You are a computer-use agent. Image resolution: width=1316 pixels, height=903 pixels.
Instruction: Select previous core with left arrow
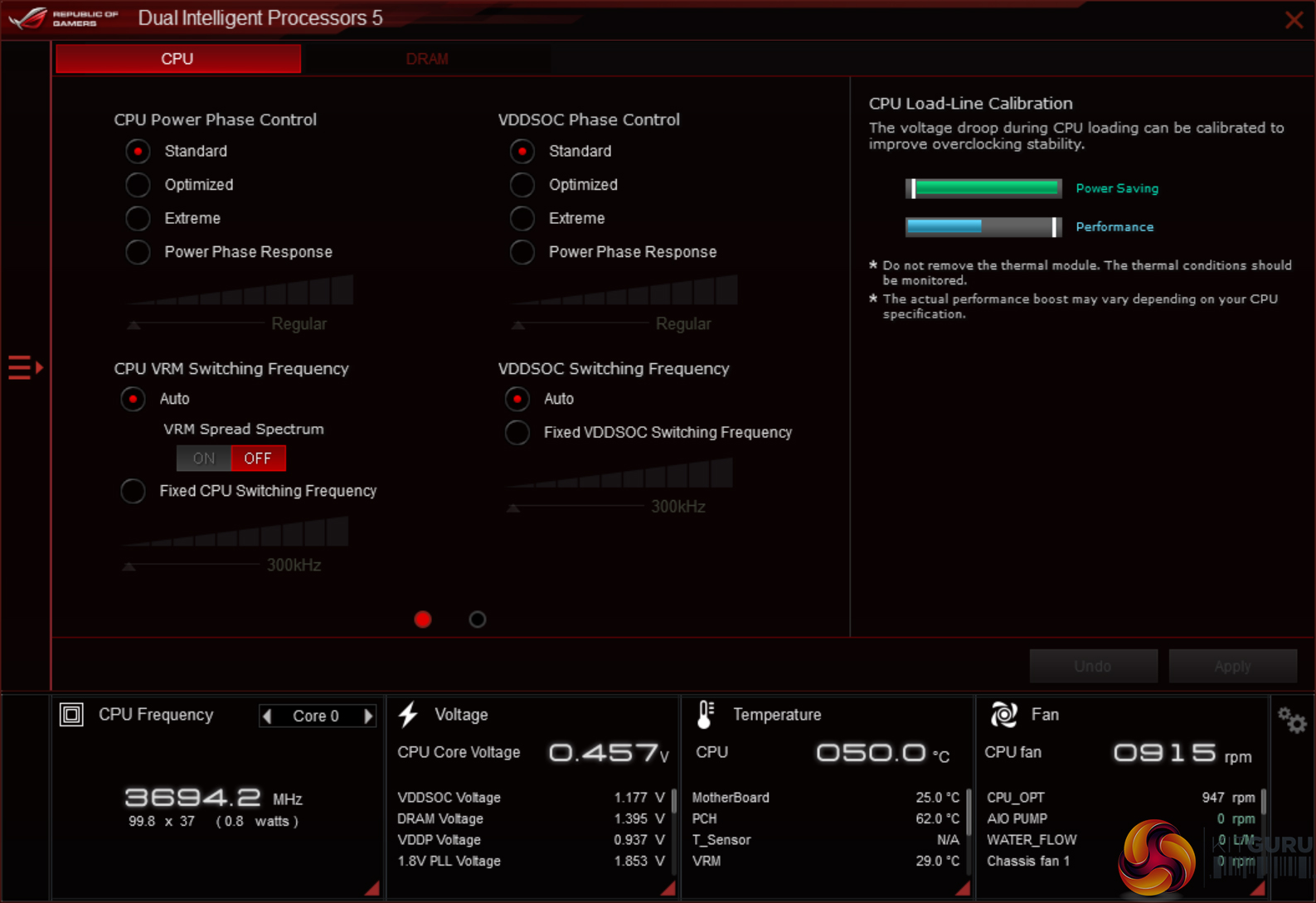[267, 716]
